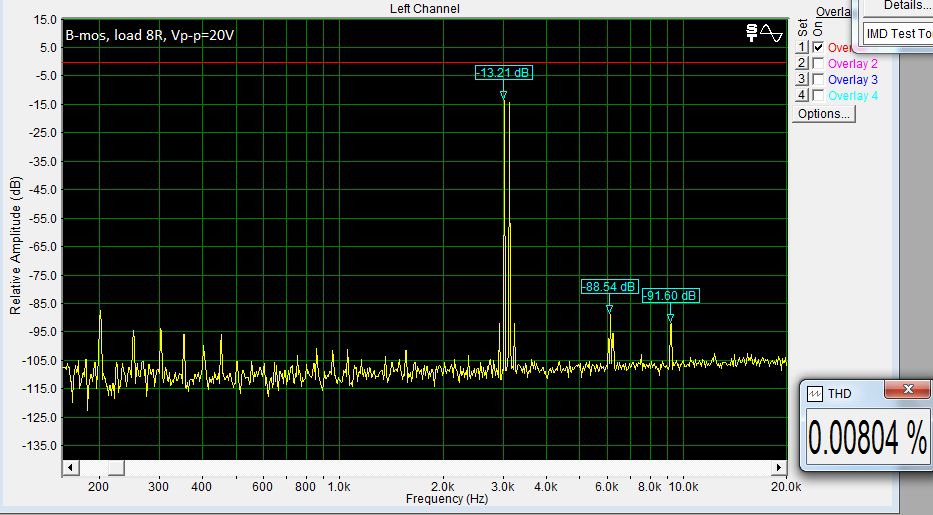Set overlay slot 1 button

[x=802, y=47]
